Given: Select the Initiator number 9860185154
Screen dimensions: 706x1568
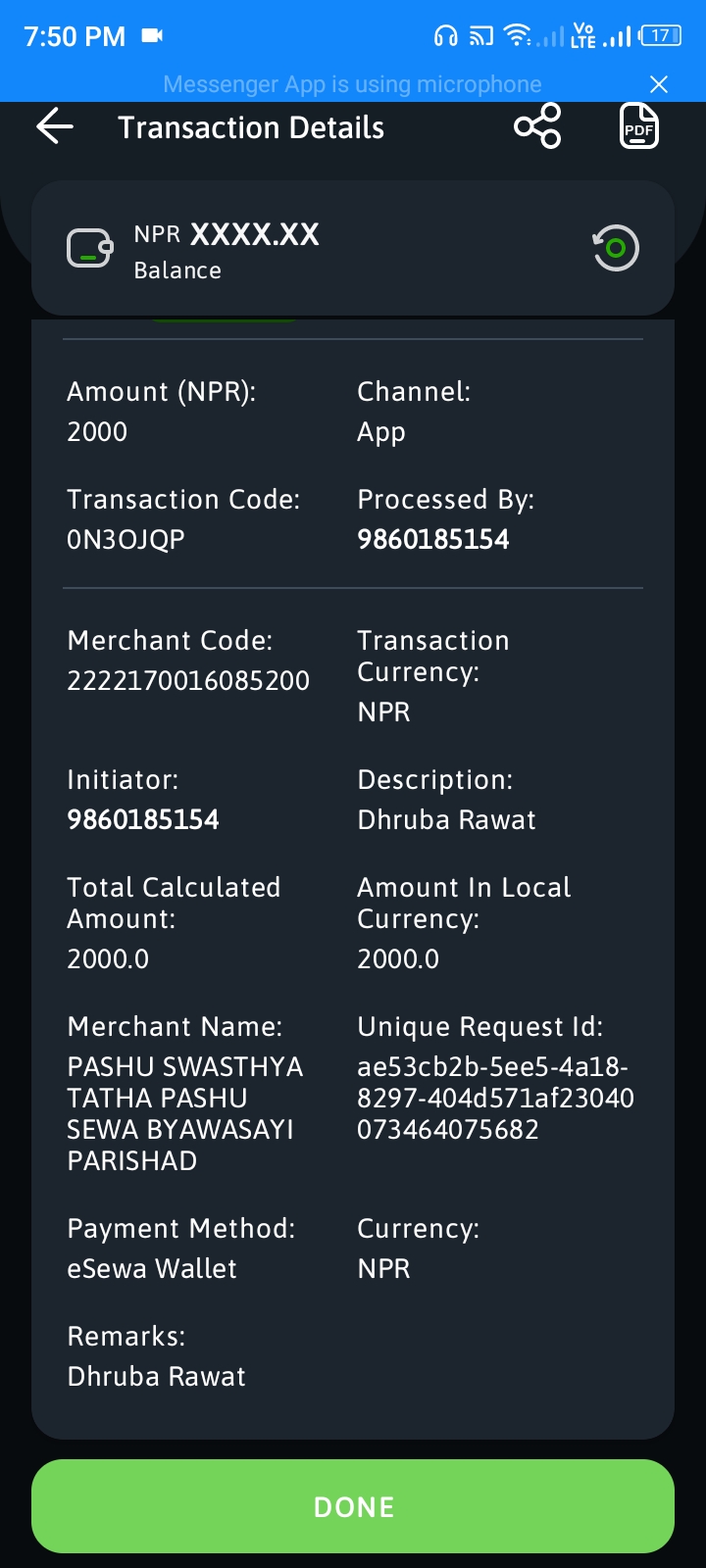Looking at the screenshot, I should pos(143,819).
